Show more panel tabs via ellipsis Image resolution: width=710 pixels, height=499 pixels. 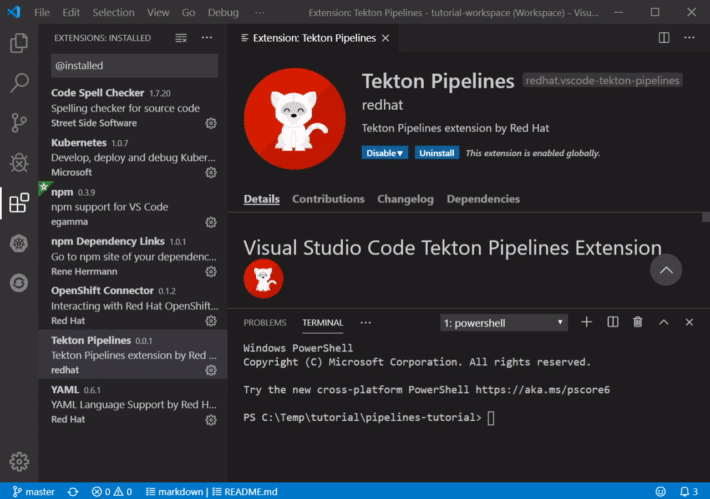[x=365, y=322]
